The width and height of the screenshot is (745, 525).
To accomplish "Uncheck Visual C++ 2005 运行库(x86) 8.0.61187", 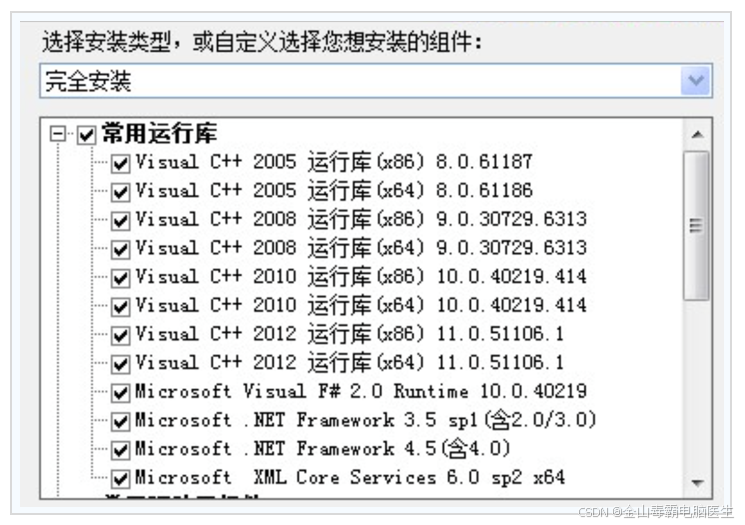I will click(x=120, y=163).
